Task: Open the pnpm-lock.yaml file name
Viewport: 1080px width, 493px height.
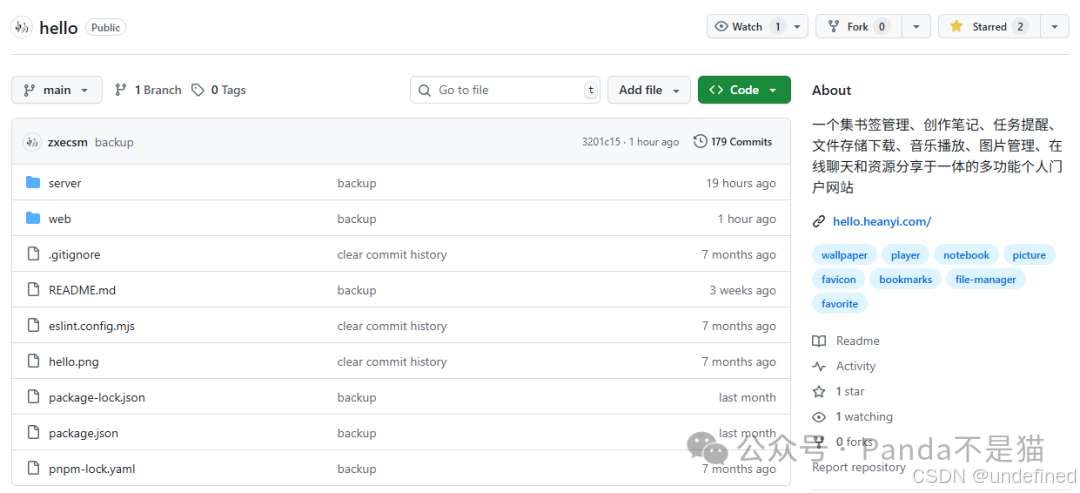Action: tap(92, 470)
